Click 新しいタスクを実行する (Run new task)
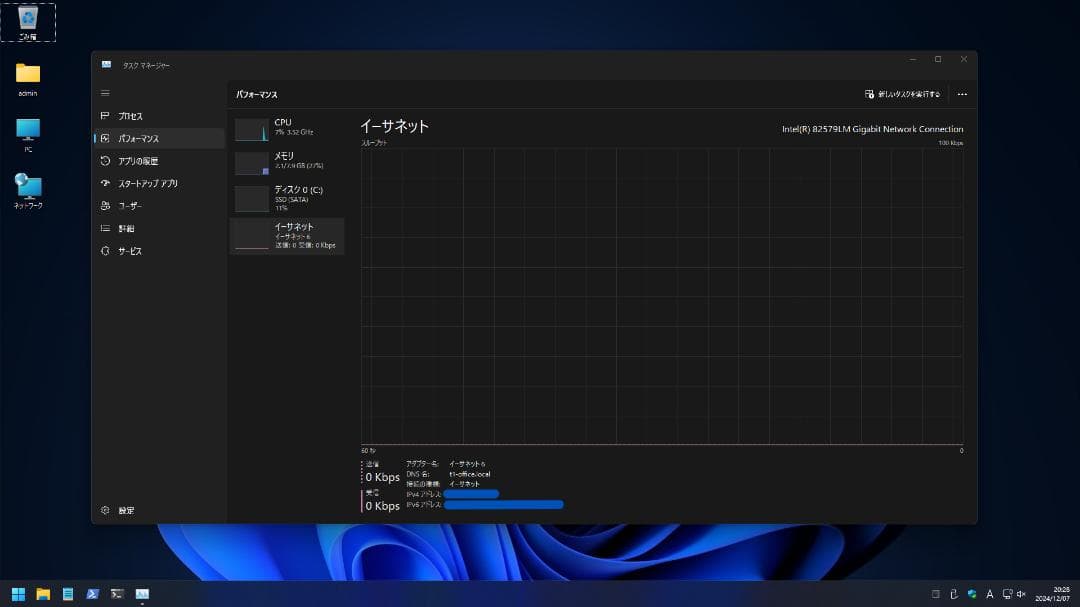 902,94
